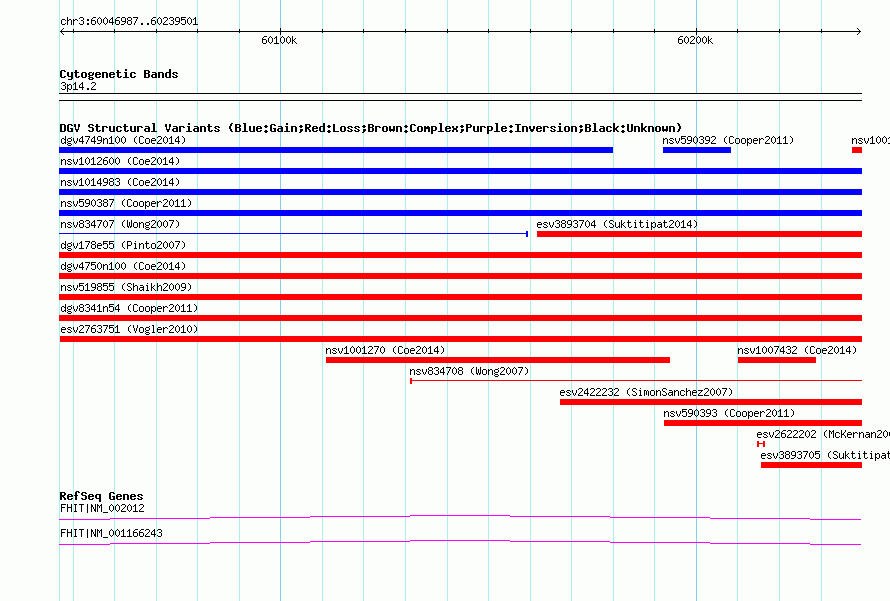Open the nsv1012600 (Coe2014) variant label
The image size is (890, 601).
120,161
